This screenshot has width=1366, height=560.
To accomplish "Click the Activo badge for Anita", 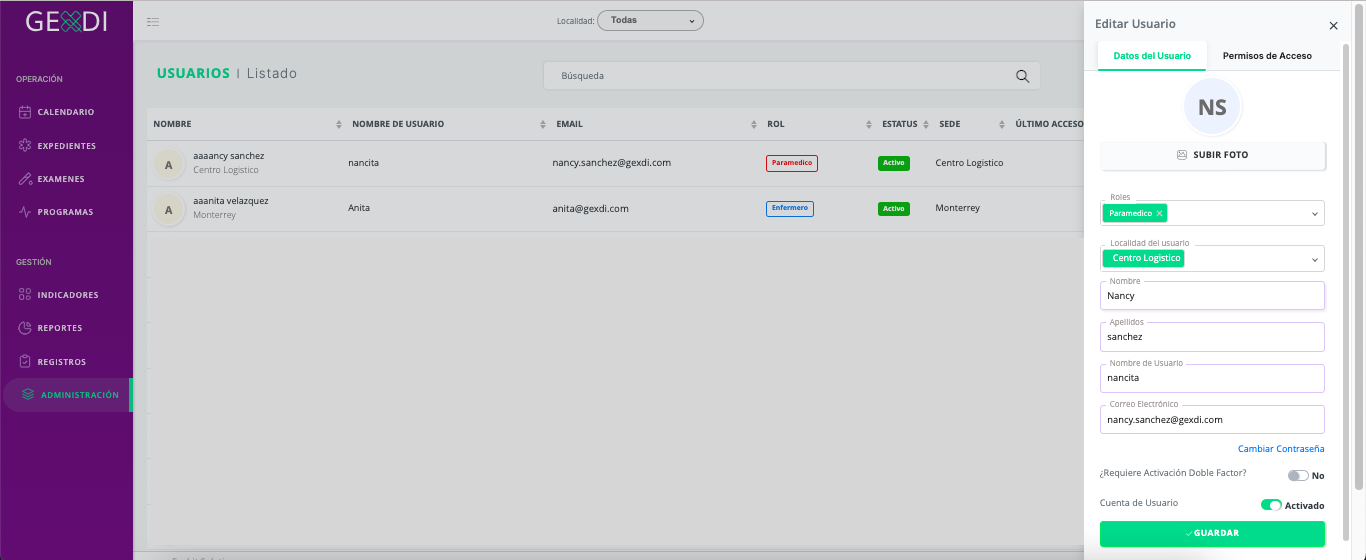I will click(x=894, y=209).
